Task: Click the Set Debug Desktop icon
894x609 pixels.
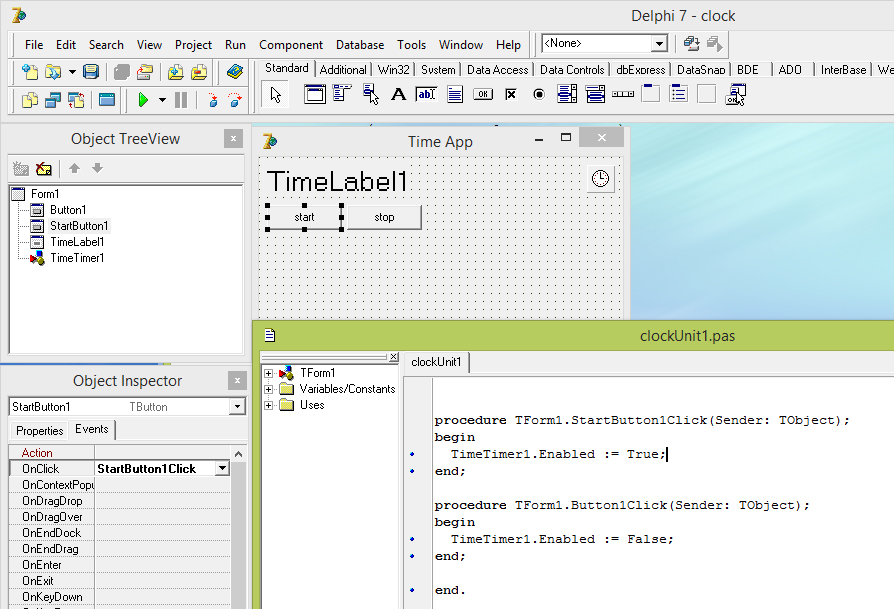Action: click(714, 43)
